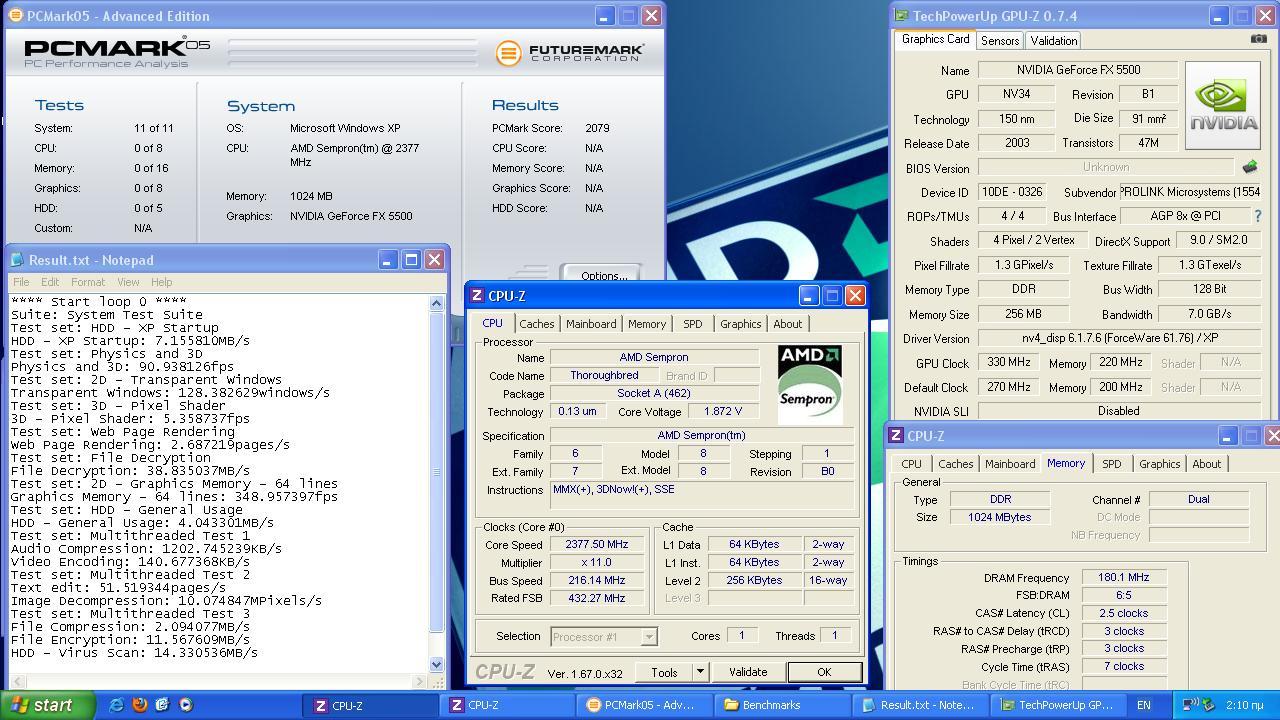The image size is (1280, 720).
Task: Open Notepad View menu
Action: (x=128, y=282)
